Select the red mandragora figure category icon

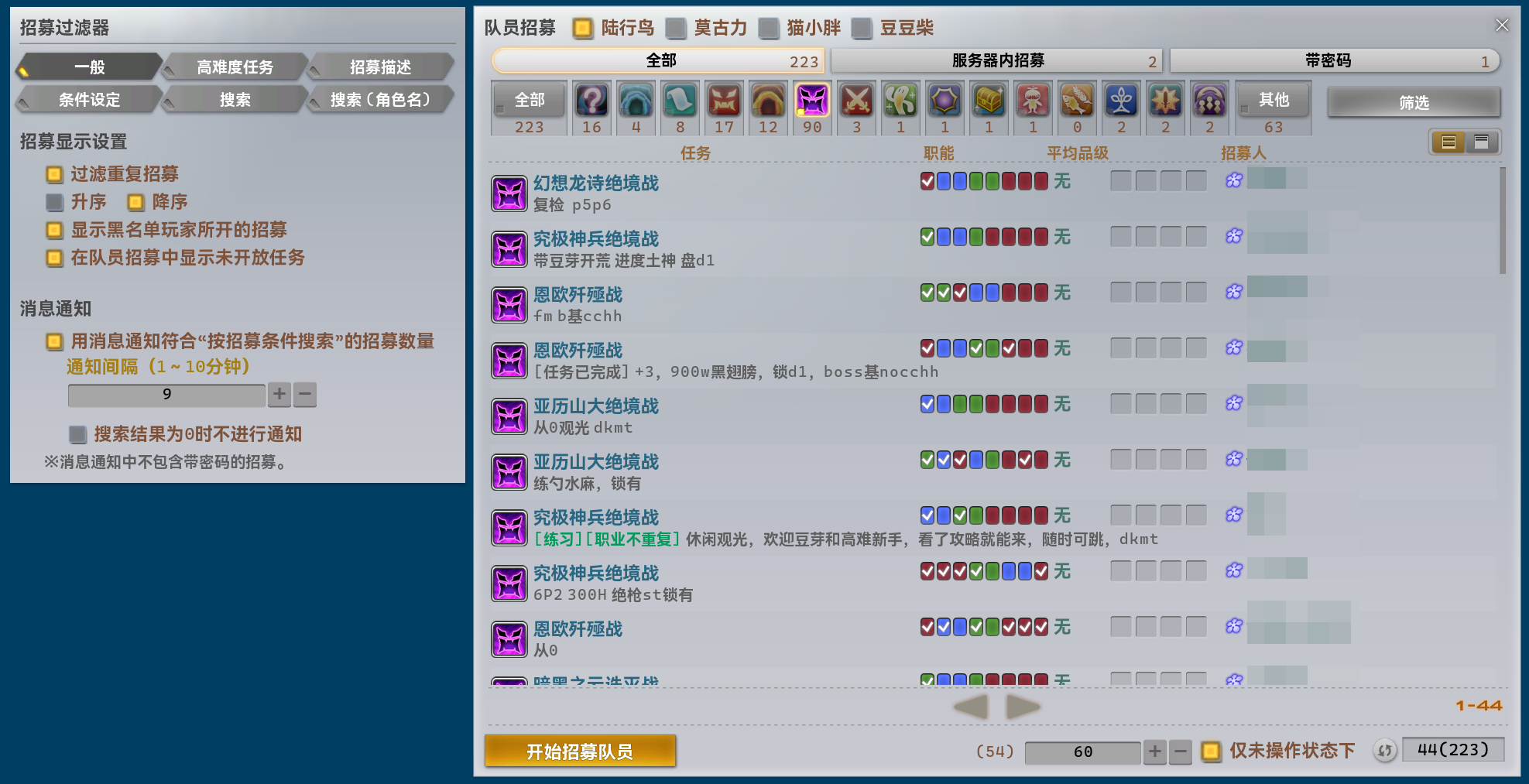click(1033, 101)
